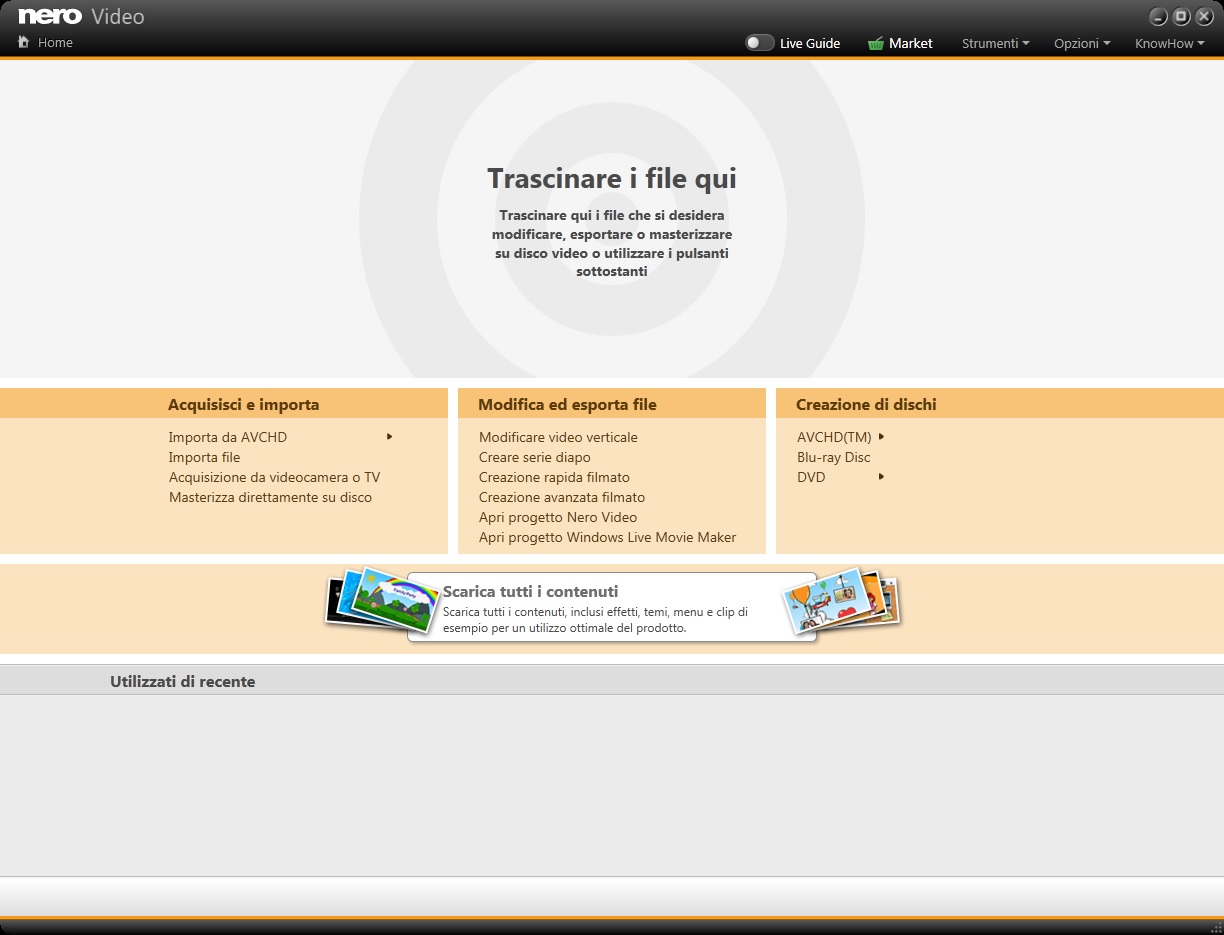1224x935 pixels.
Task: Expand the DVD submenu arrow
Action: pos(882,476)
